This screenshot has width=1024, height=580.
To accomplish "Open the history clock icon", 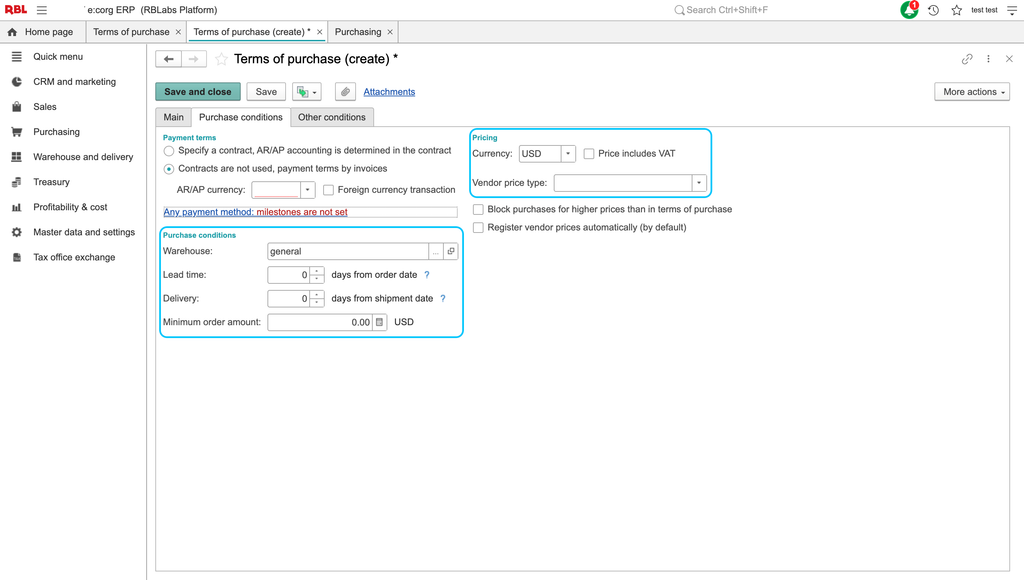I will [x=933, y=10].
